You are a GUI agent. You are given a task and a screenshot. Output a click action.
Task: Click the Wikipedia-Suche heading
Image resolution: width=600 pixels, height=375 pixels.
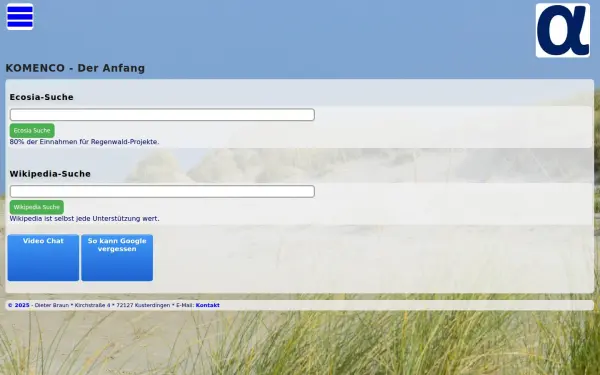pyautogui.click(x=50, y=174)
